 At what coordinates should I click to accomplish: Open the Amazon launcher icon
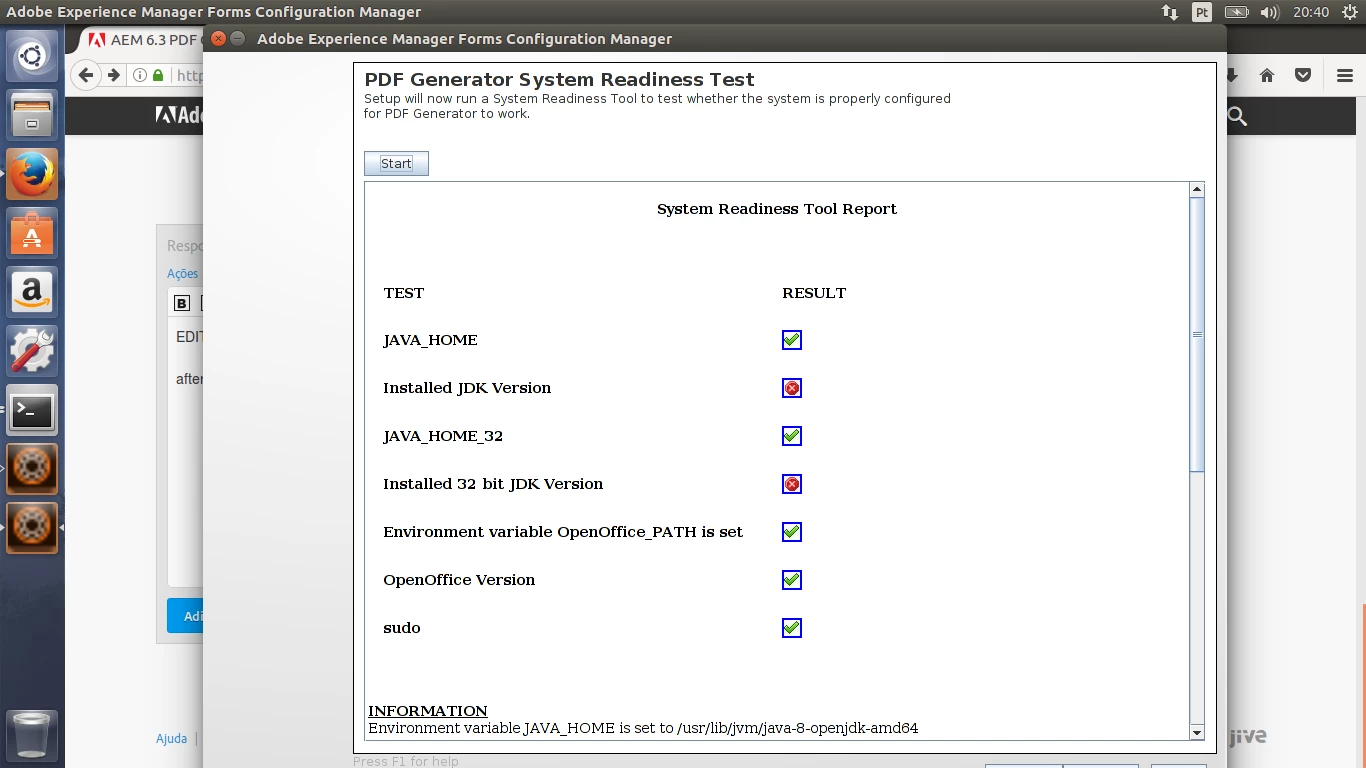[x=32, y=292]
